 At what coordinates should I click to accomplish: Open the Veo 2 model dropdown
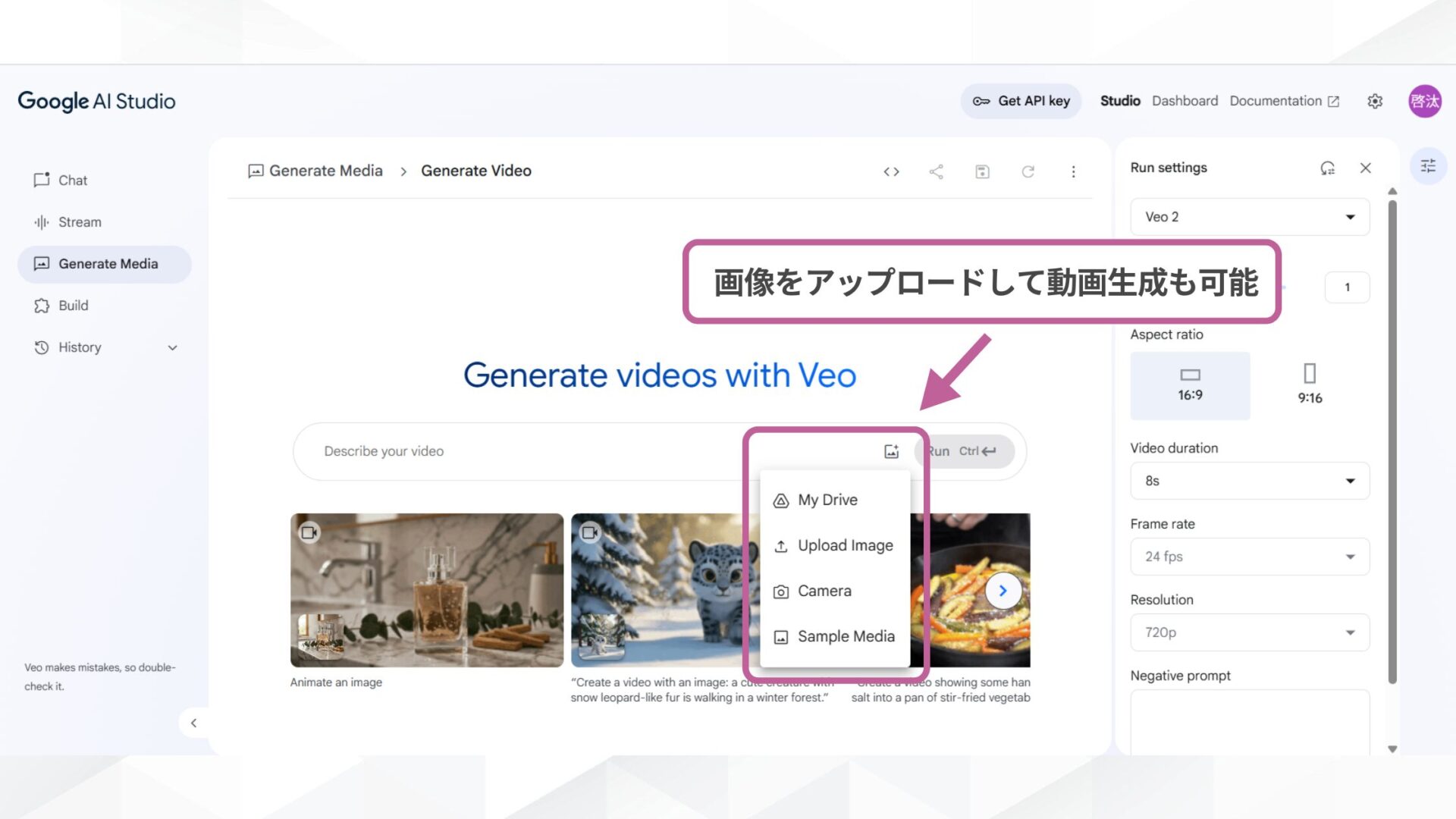point(1250,217)
